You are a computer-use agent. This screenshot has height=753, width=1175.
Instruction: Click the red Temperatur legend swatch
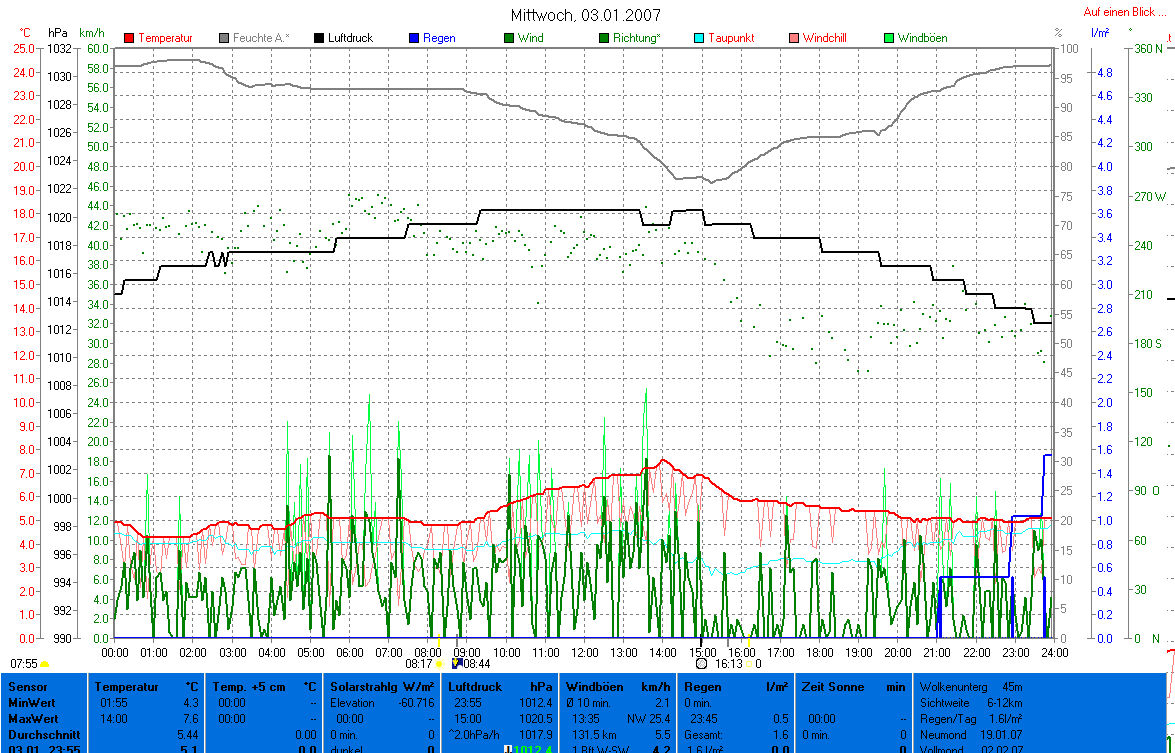[129, 38]
